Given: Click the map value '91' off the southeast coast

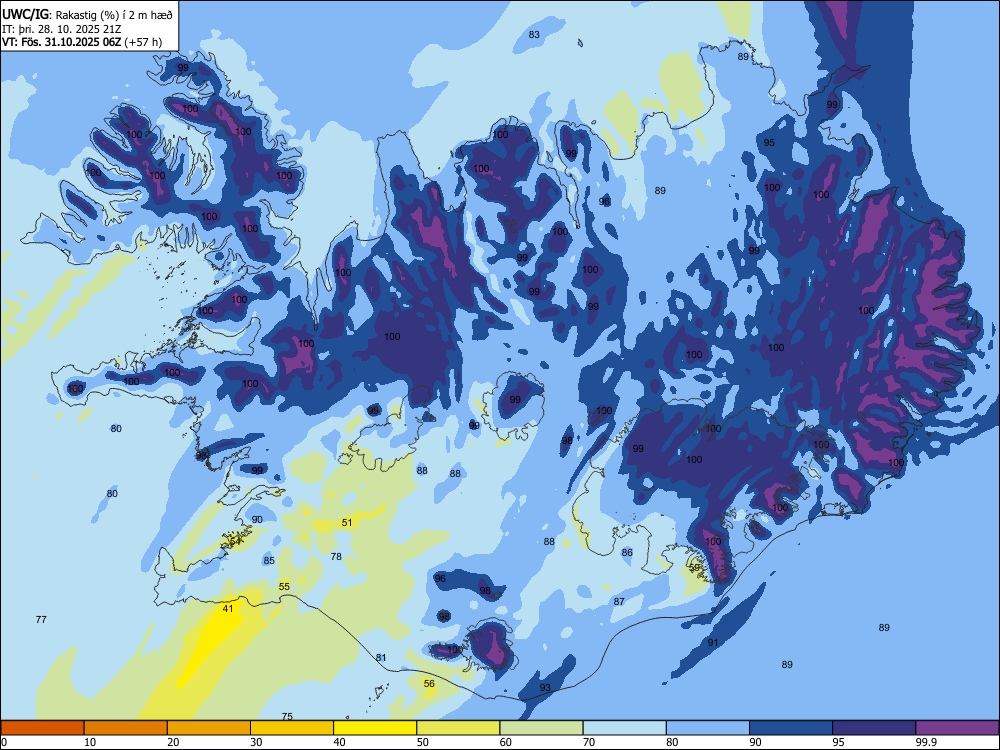Looking at the screenshot, I should pos(713,642).
